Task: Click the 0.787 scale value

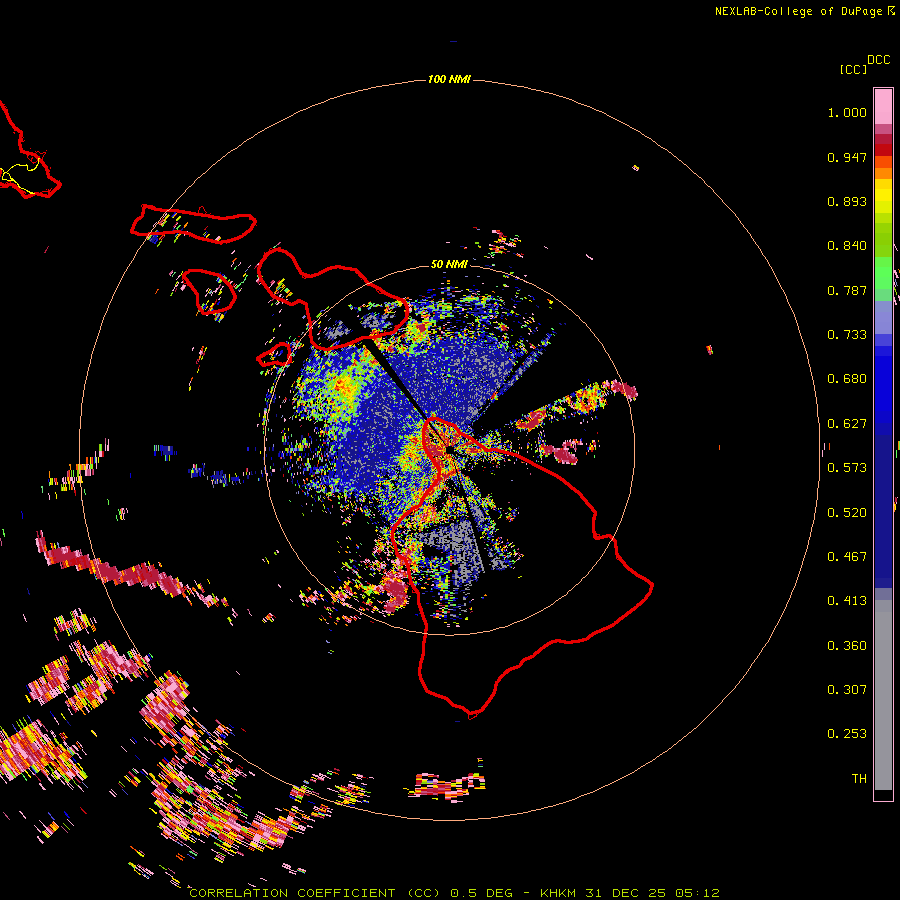Action: (x=847, y=290)
